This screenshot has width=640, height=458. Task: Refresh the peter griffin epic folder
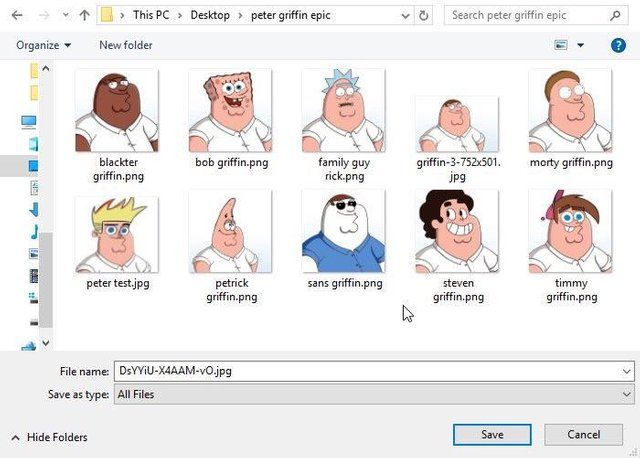point(424,16)
